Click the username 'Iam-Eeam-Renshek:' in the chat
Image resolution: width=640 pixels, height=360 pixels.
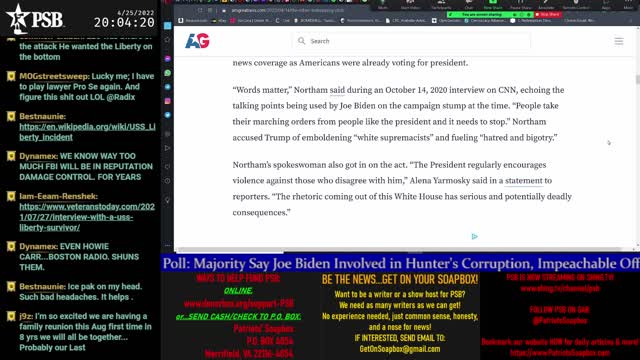coord(58,196)
